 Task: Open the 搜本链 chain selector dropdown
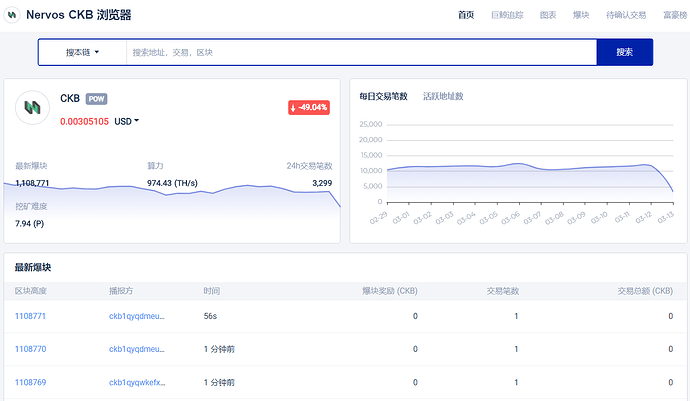click(x=82, y=52)
